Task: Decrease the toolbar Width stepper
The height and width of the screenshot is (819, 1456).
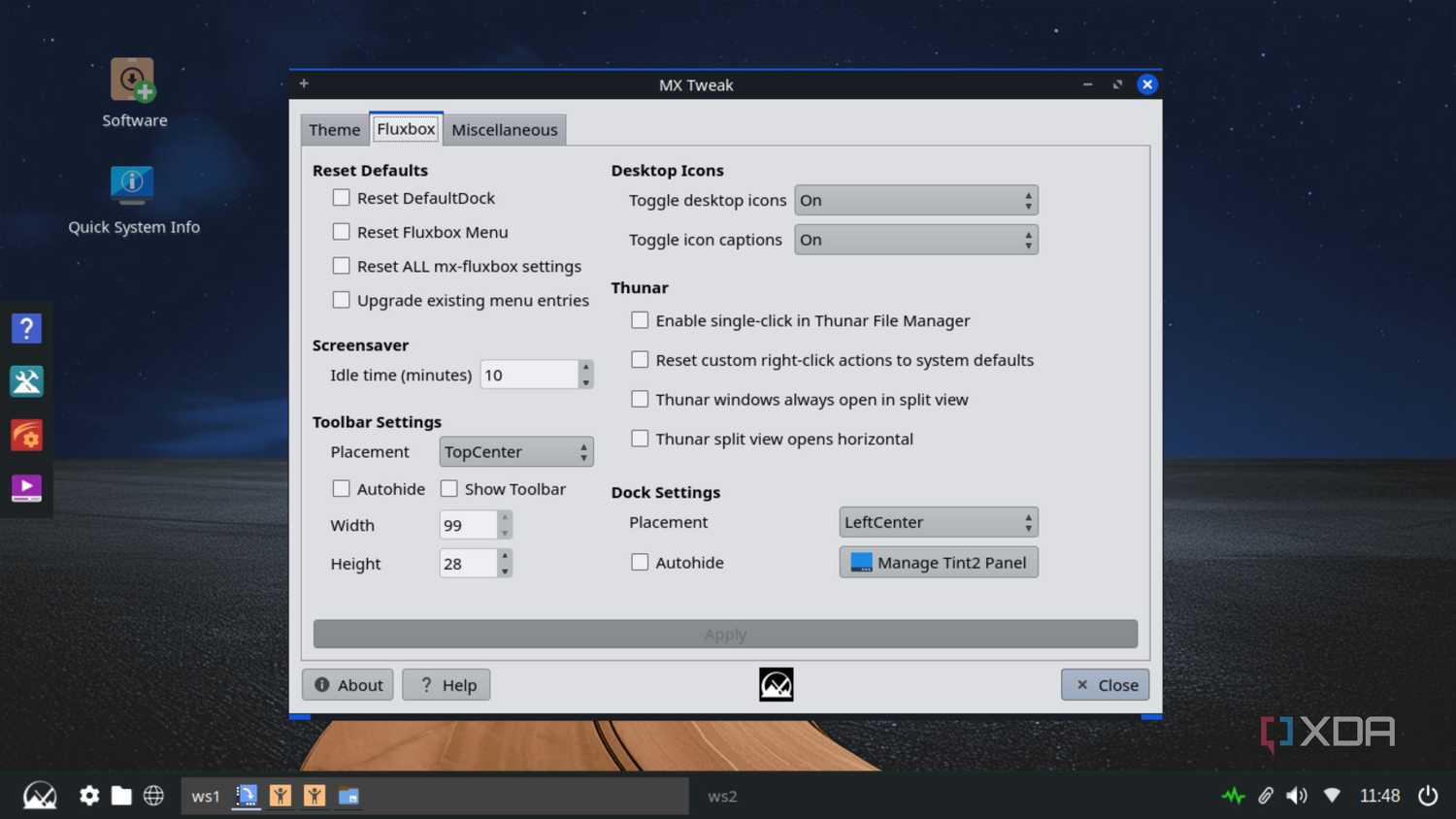Action: coord(505,533)
